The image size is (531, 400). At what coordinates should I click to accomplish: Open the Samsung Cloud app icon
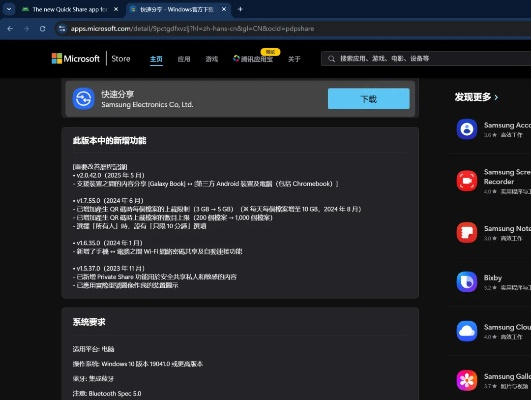[467, 331]
